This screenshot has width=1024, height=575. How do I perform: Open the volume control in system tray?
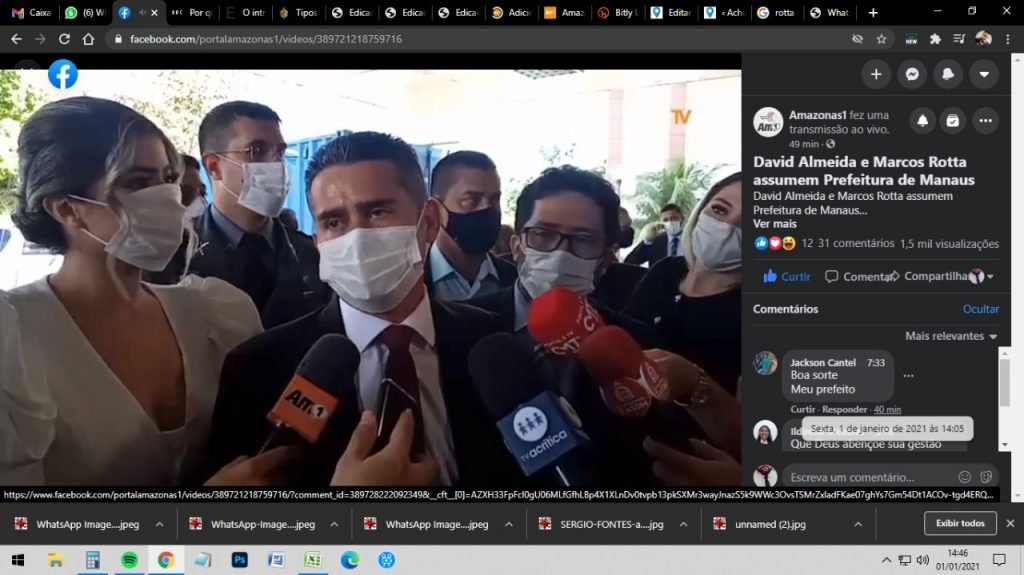click(x=922, y=560)
